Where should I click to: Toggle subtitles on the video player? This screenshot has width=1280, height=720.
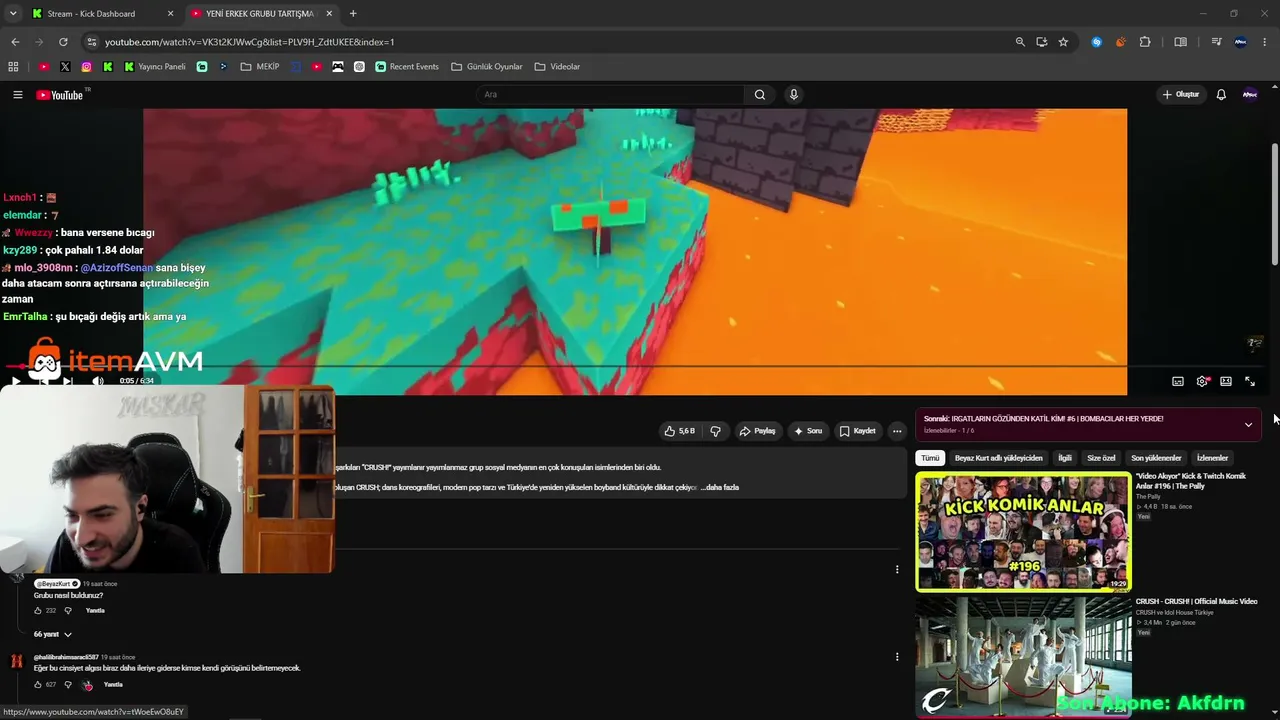(x=1178, y=381)
